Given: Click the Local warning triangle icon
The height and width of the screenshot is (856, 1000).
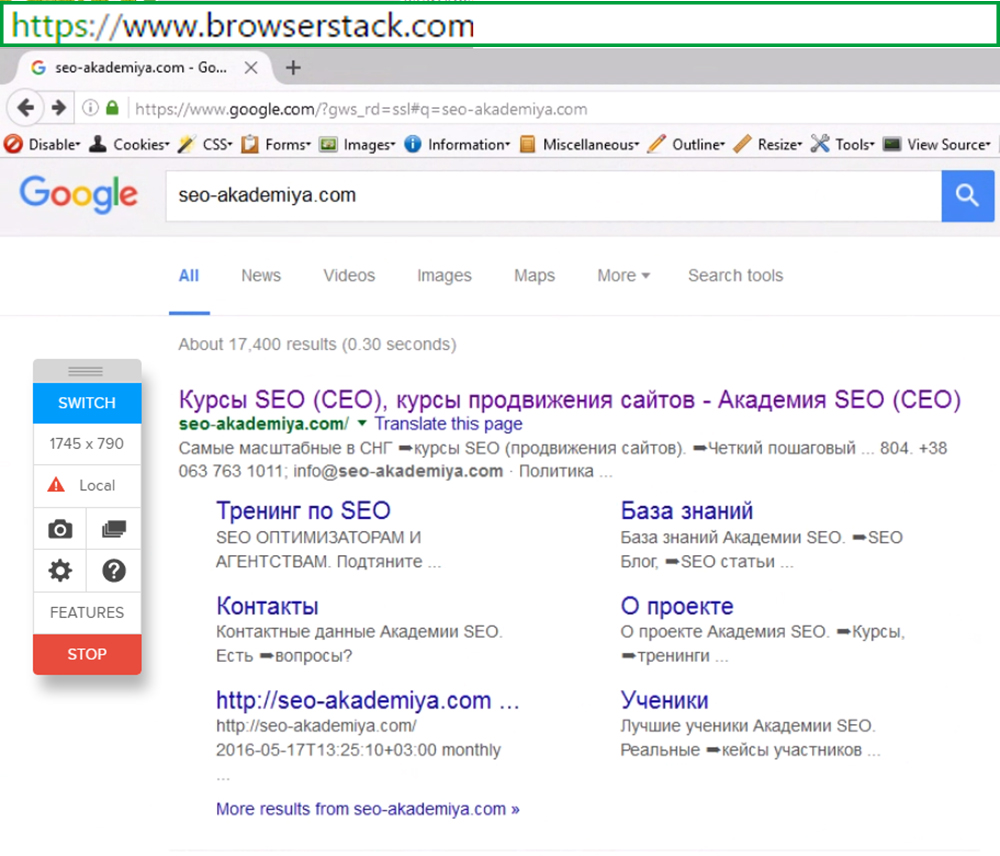Looking at the screenshot, I should click(x=56, y=485).
